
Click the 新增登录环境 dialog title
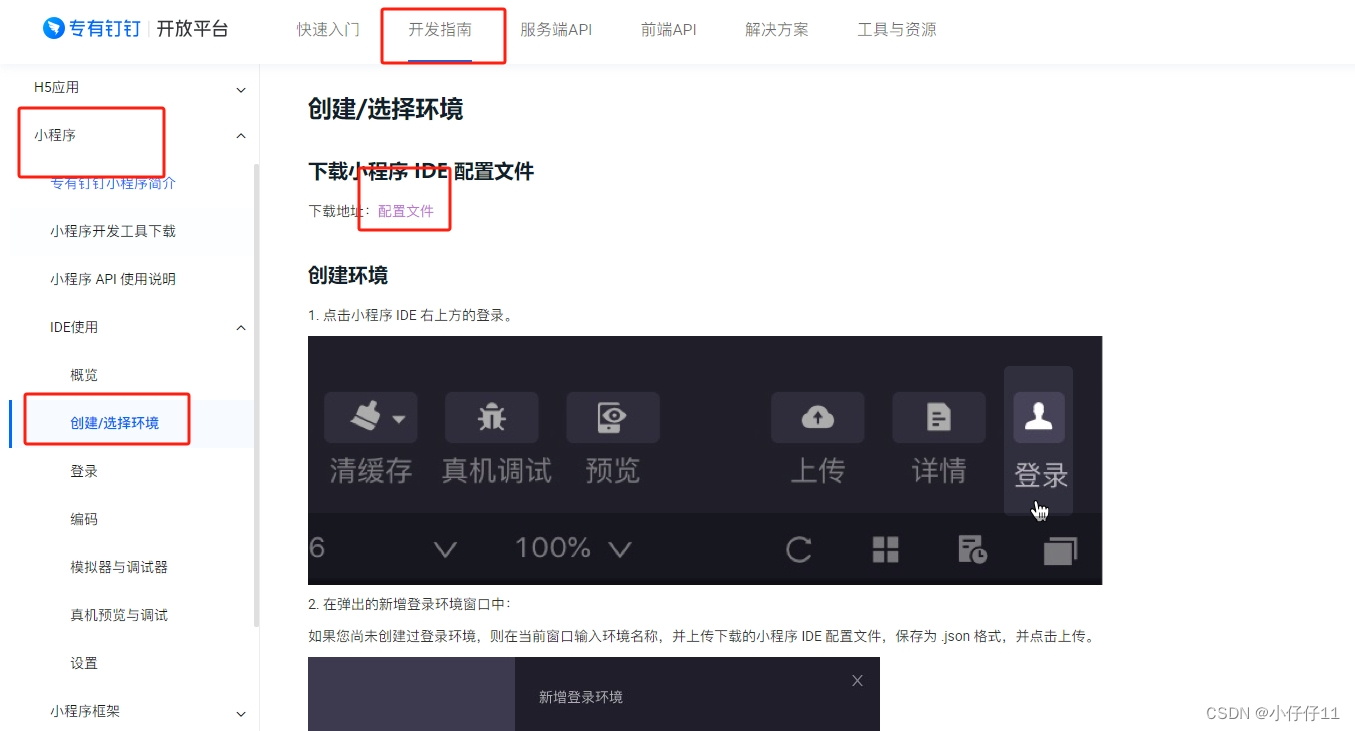coord(581,697)
